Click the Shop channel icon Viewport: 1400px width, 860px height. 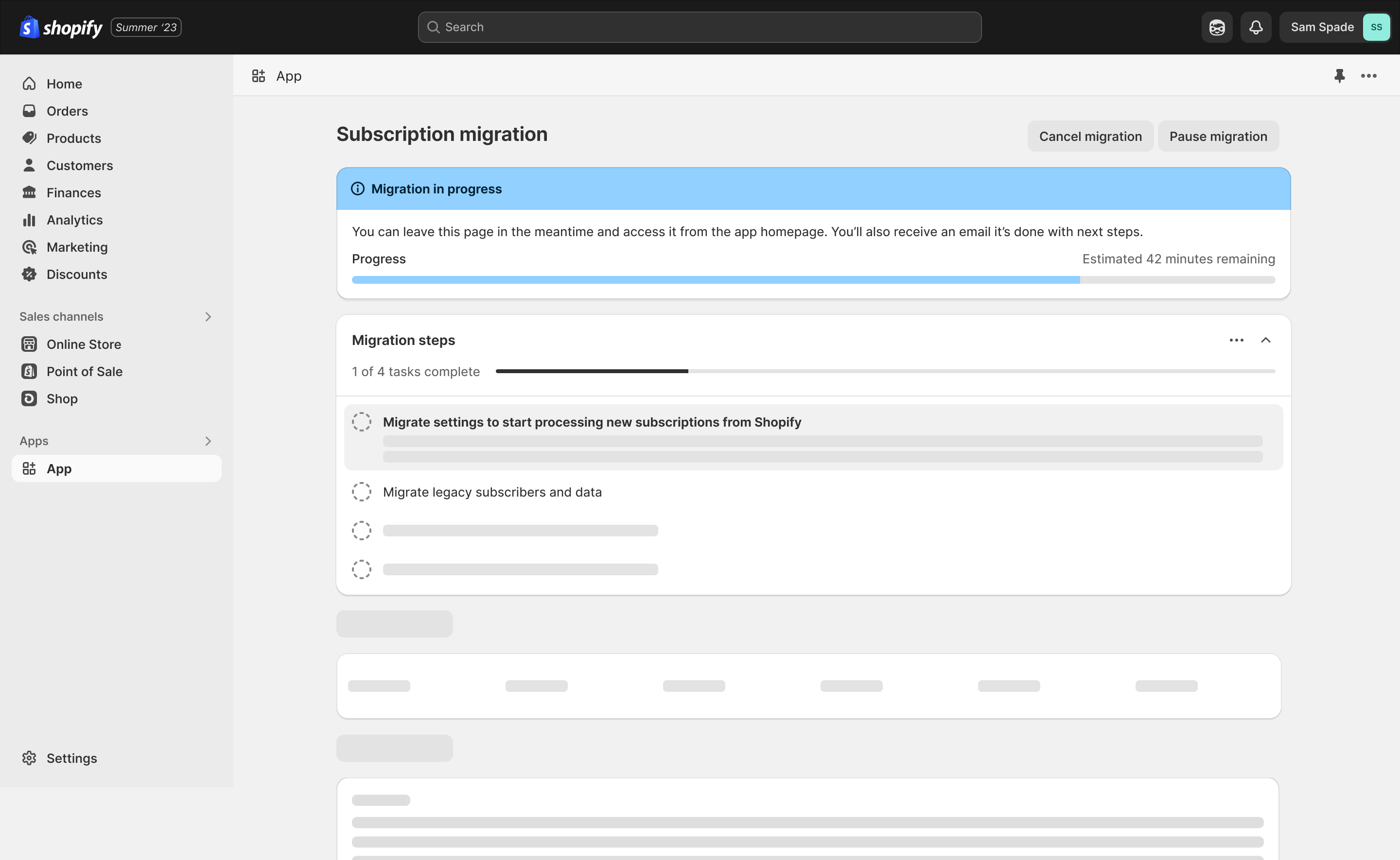[x=29, y=399]
